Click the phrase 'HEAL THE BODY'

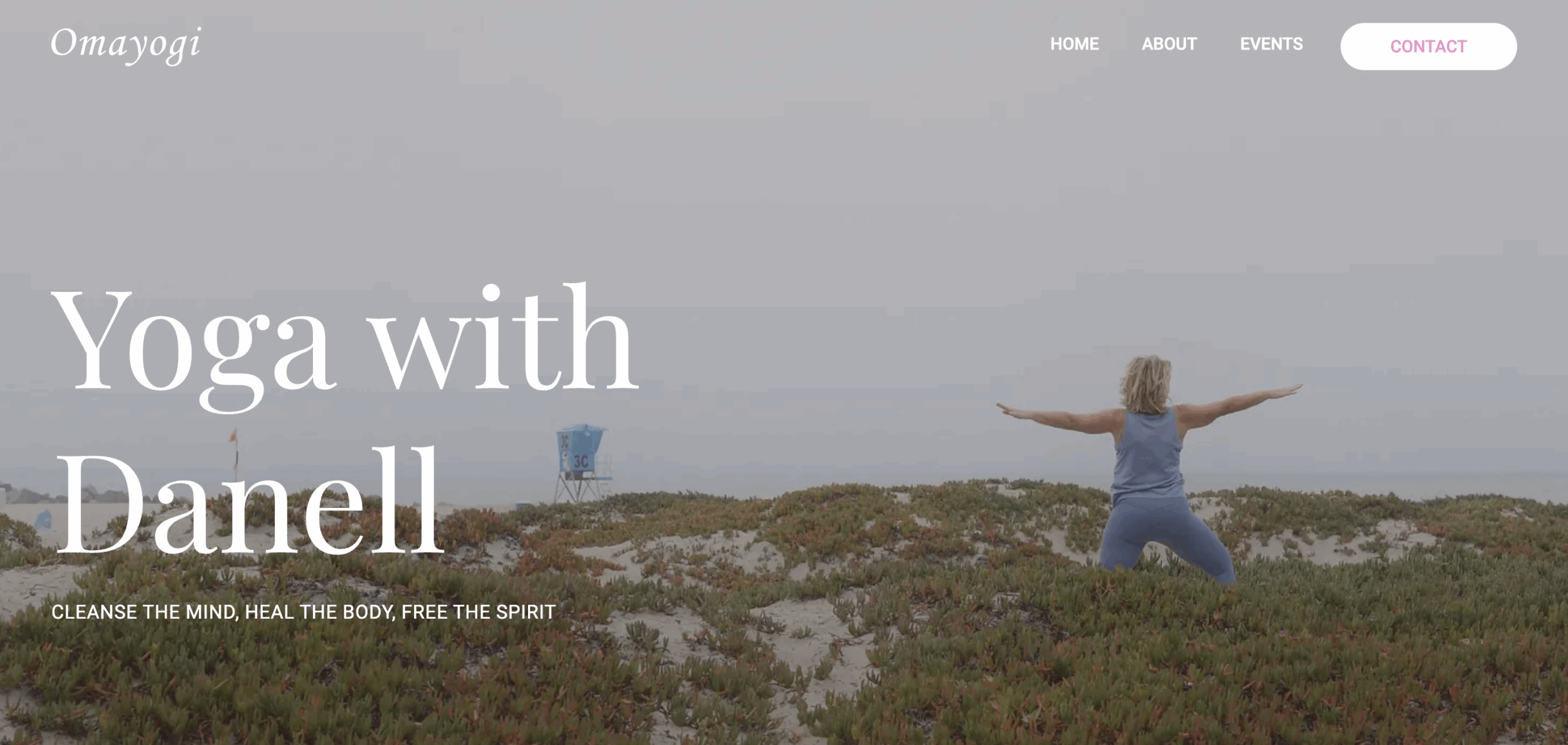point(320,612)
